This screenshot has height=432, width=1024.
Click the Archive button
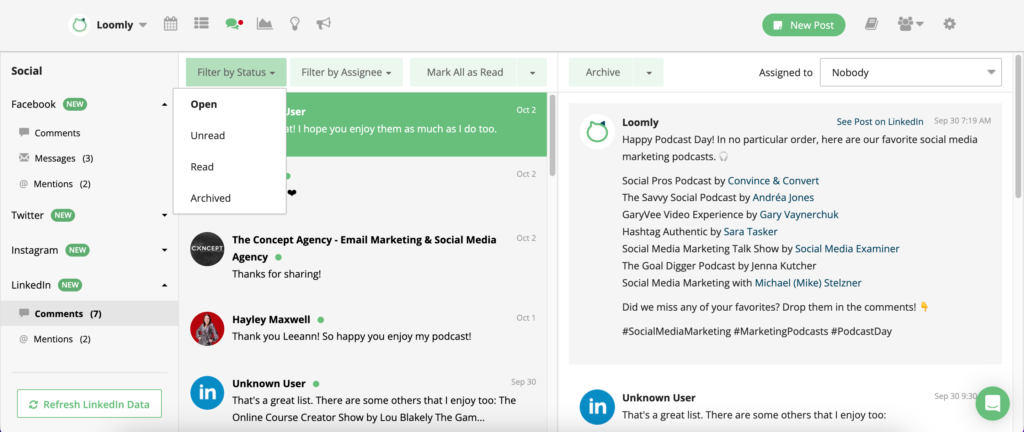602,72
